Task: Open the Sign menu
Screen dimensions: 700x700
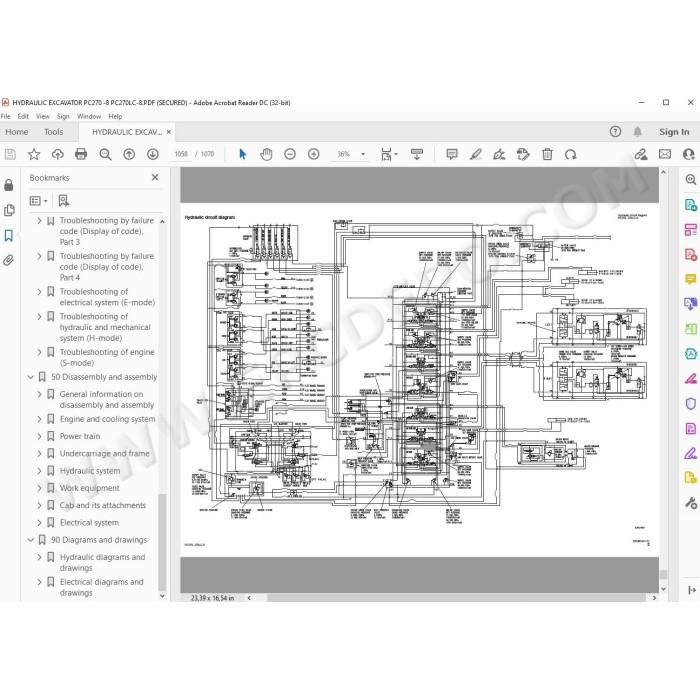Action: click(63, 117)
